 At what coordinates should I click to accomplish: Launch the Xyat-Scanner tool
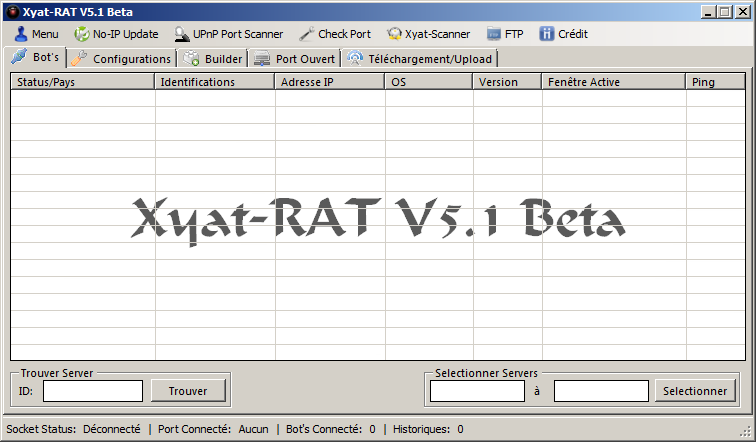395,34
